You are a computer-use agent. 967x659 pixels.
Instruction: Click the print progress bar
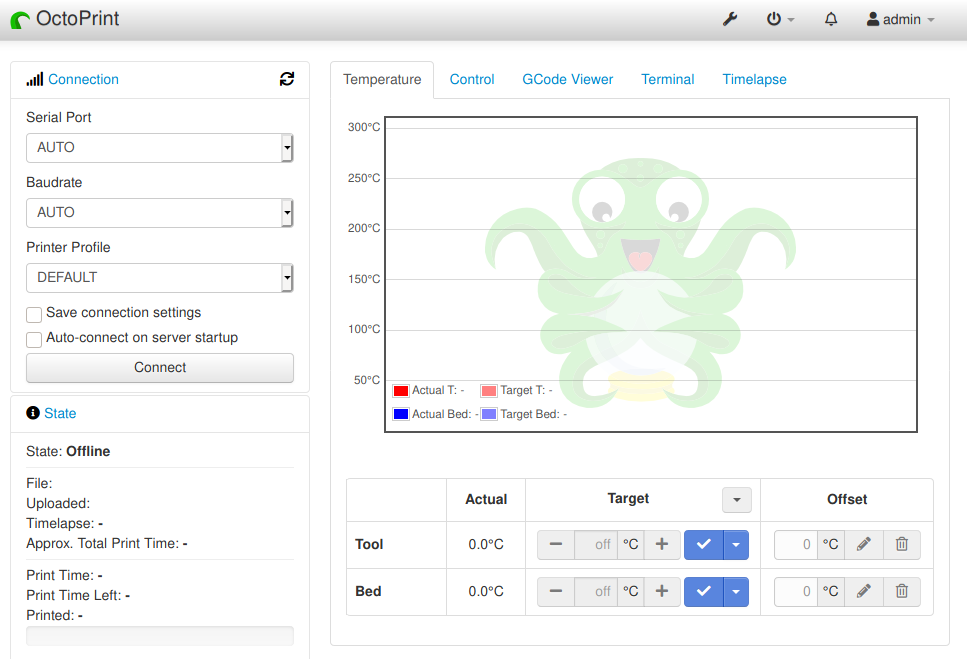pos(160,636)
